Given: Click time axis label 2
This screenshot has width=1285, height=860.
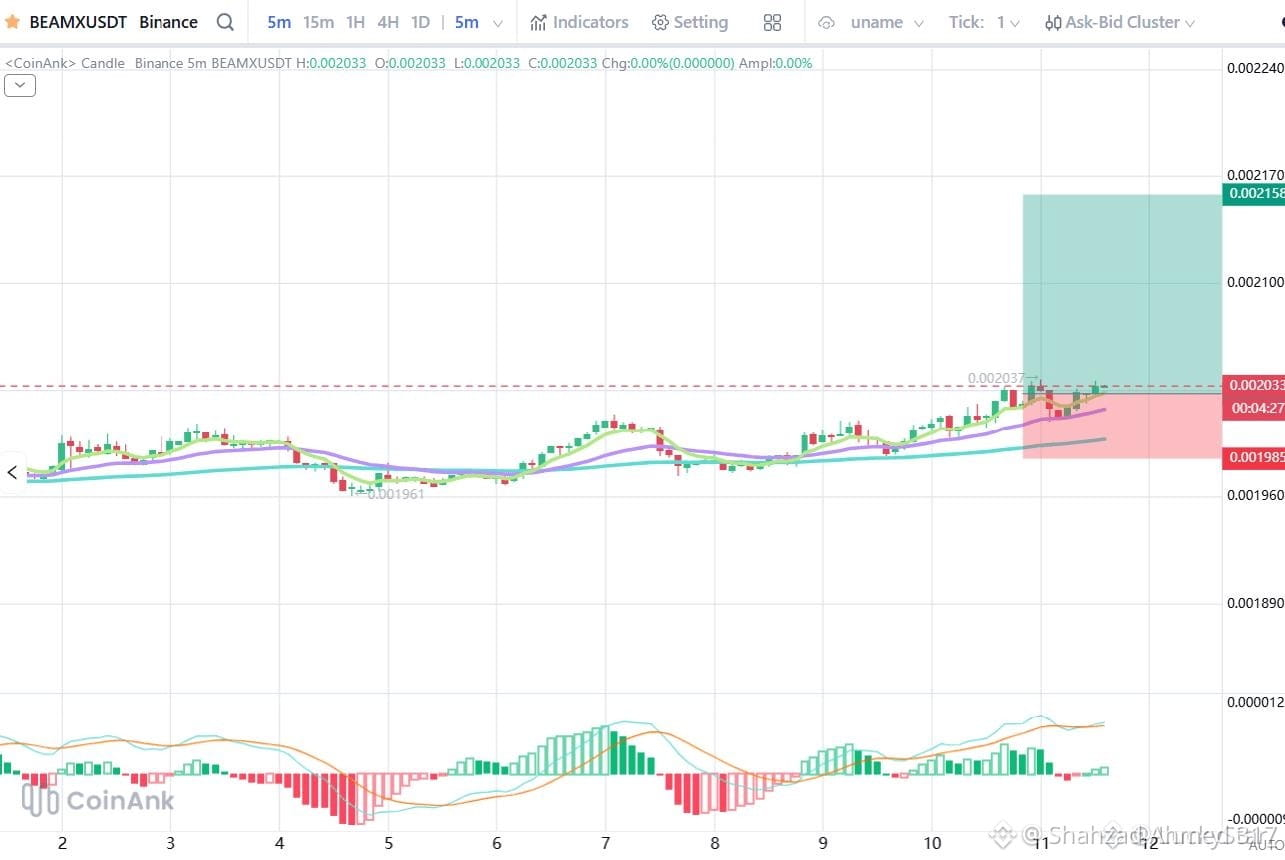Looking at the screenshot, I should click(x=62, y=843).
